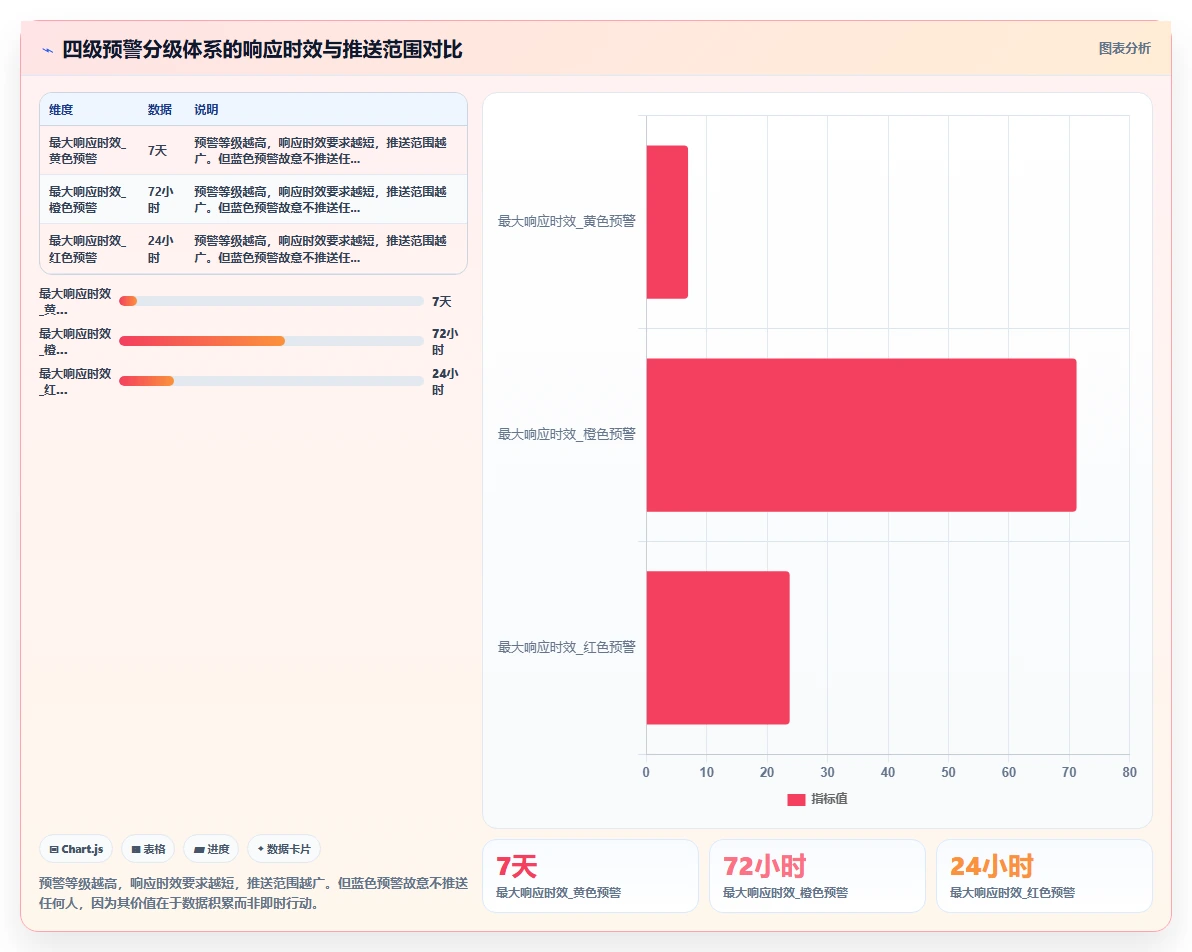The height and width of the screenshot is (952, 1192).
Task: Select the 表格 tag chip
Action: pyautogui.click(x=148, y=849)
